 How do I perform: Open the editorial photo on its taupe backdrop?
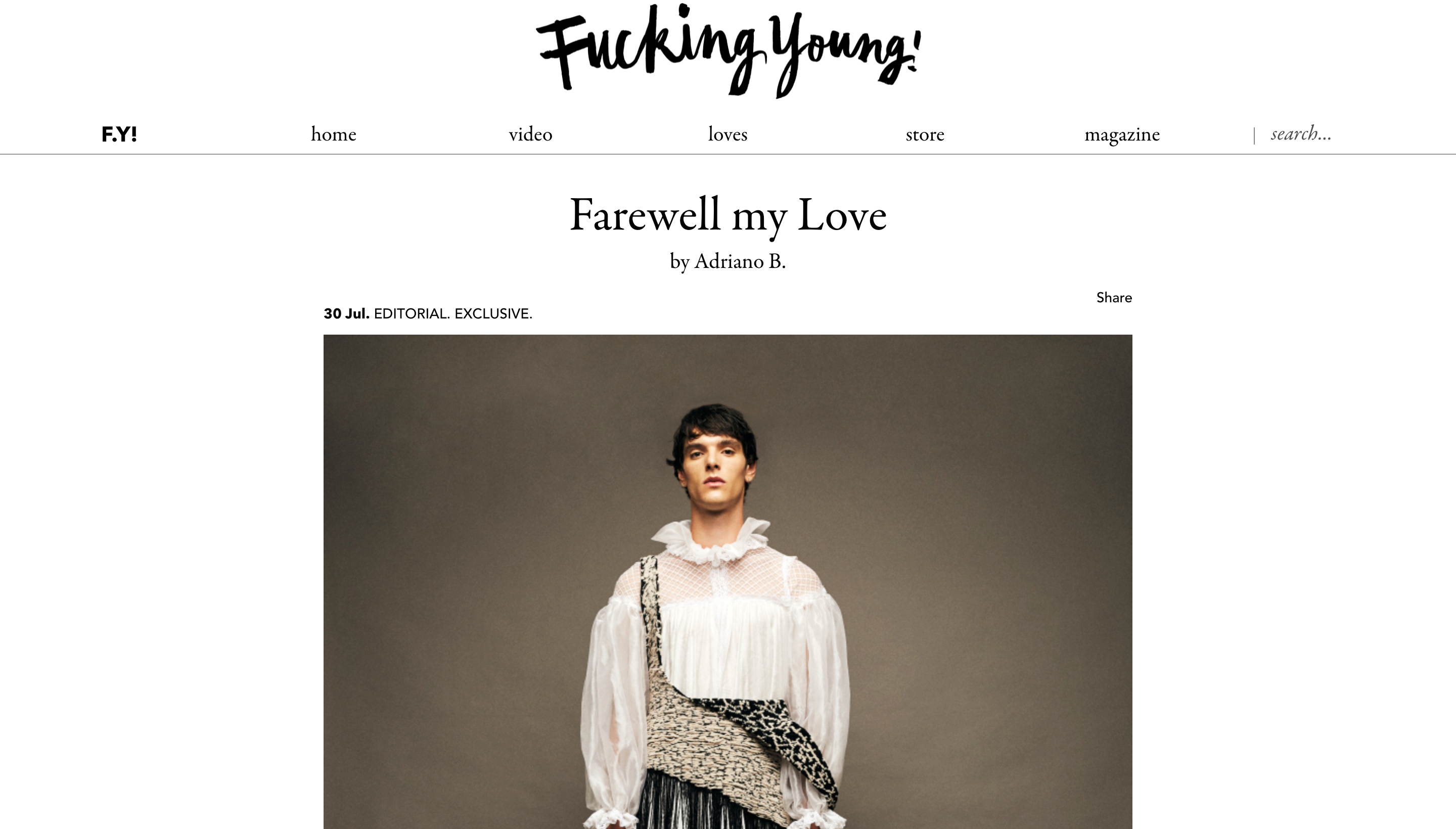[727, 582]
